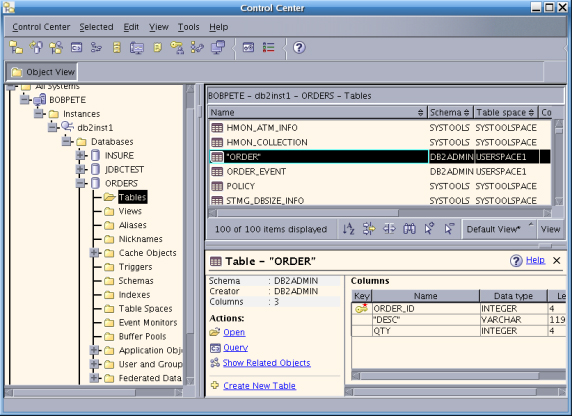
Task: Click the Object View tab
Action: 43,72
